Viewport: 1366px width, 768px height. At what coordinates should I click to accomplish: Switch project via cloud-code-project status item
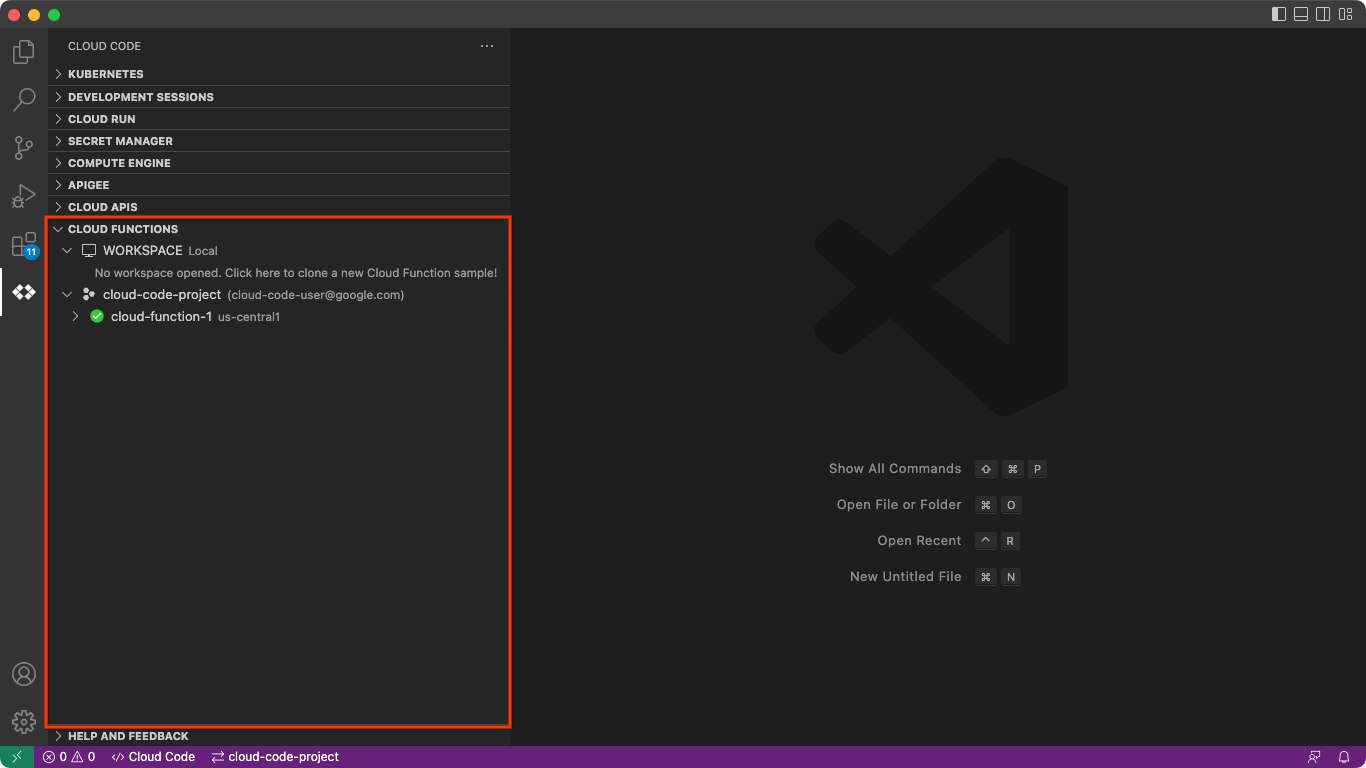pos(275,757)
